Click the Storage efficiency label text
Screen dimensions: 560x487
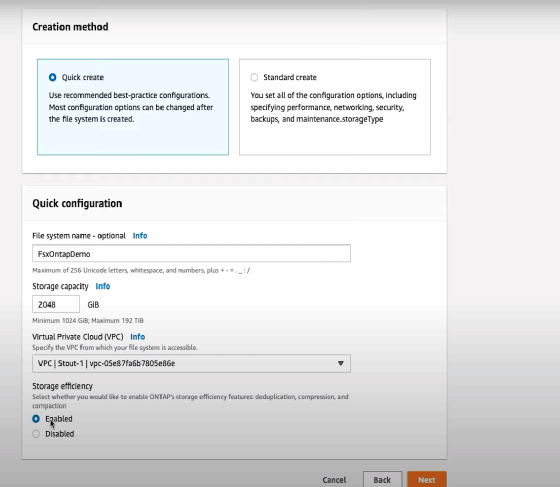(62, 386)
